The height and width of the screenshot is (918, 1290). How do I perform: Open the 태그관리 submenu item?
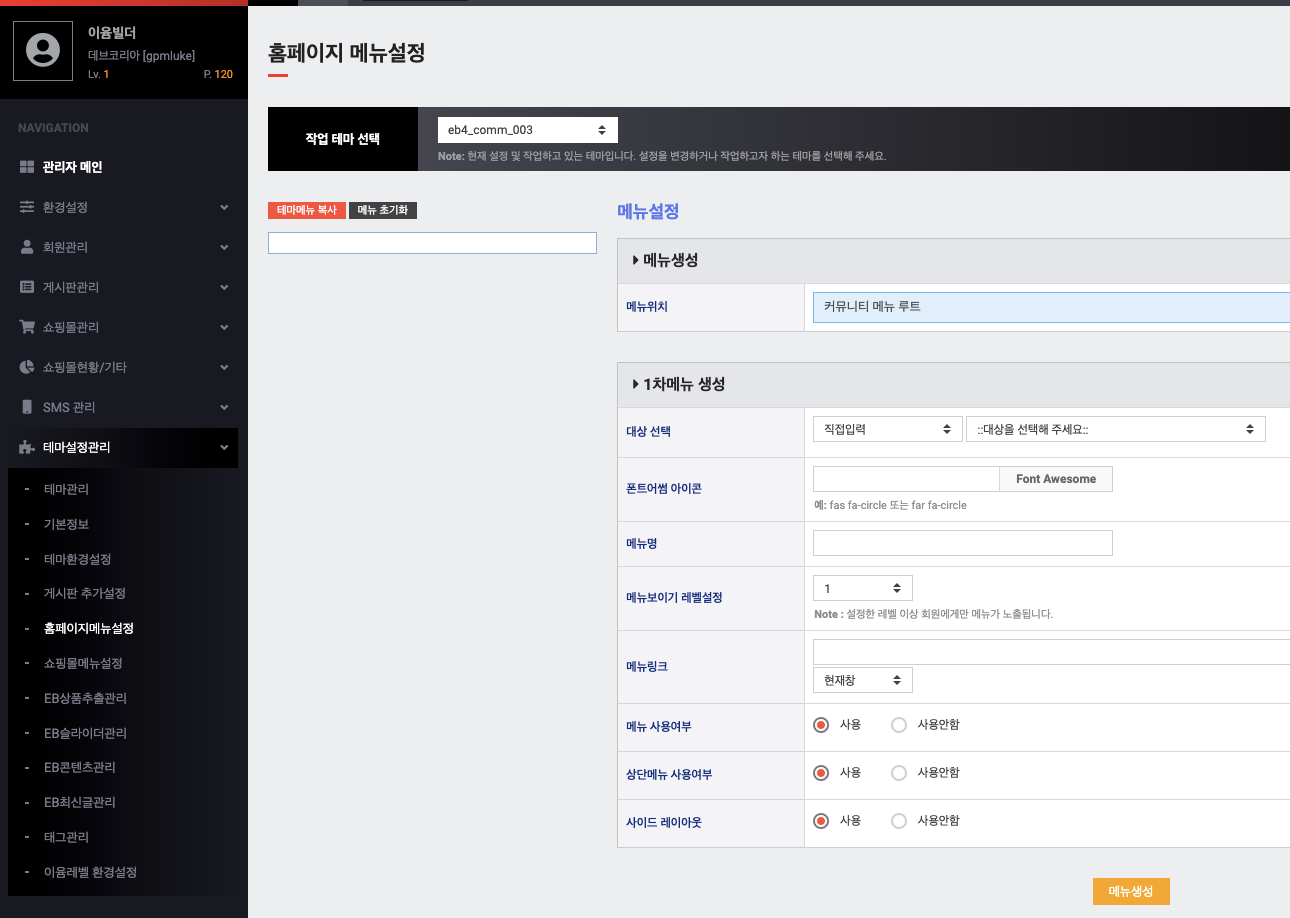(66, 837)
